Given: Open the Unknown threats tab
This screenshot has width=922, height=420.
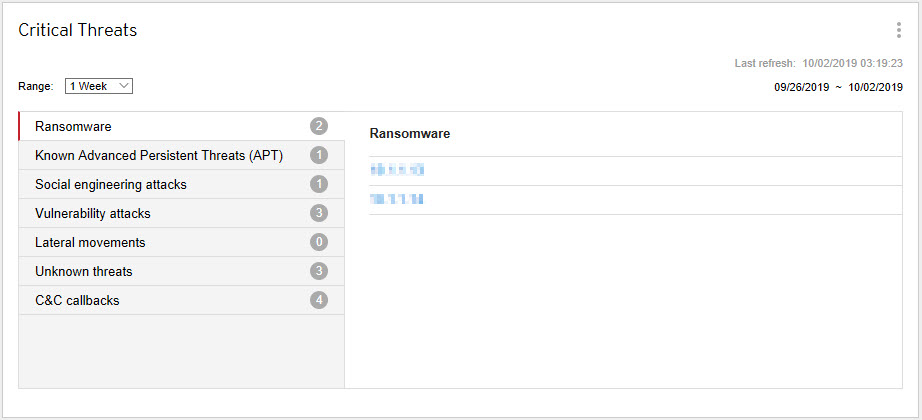Looking at the screenshot, I should (83, 271).
